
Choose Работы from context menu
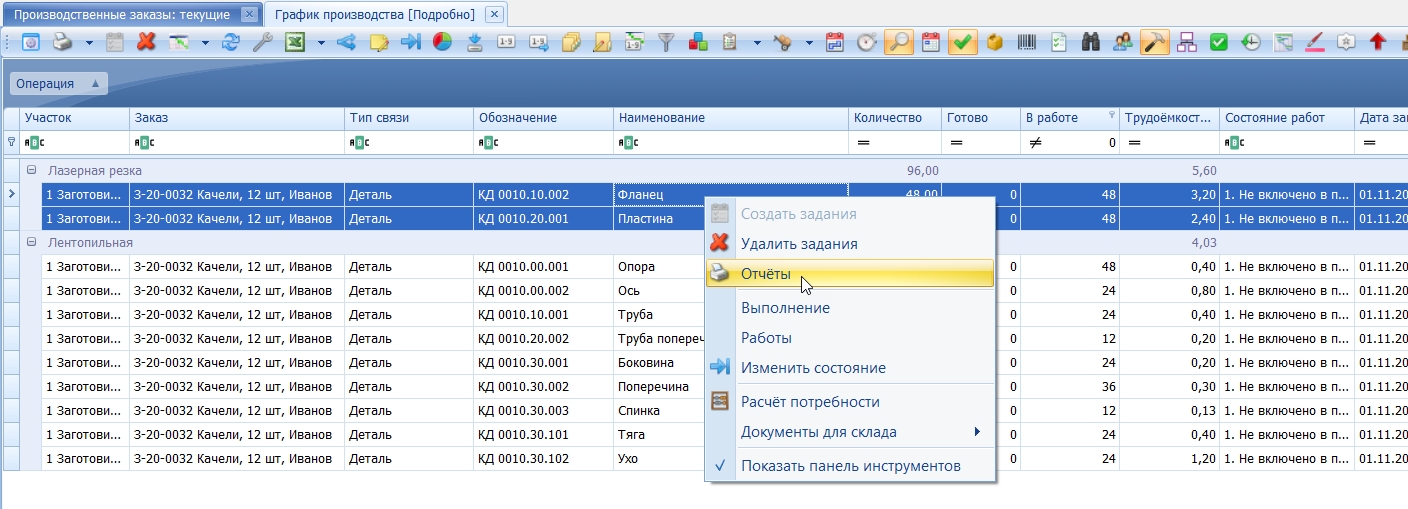(x=849, y=338)
